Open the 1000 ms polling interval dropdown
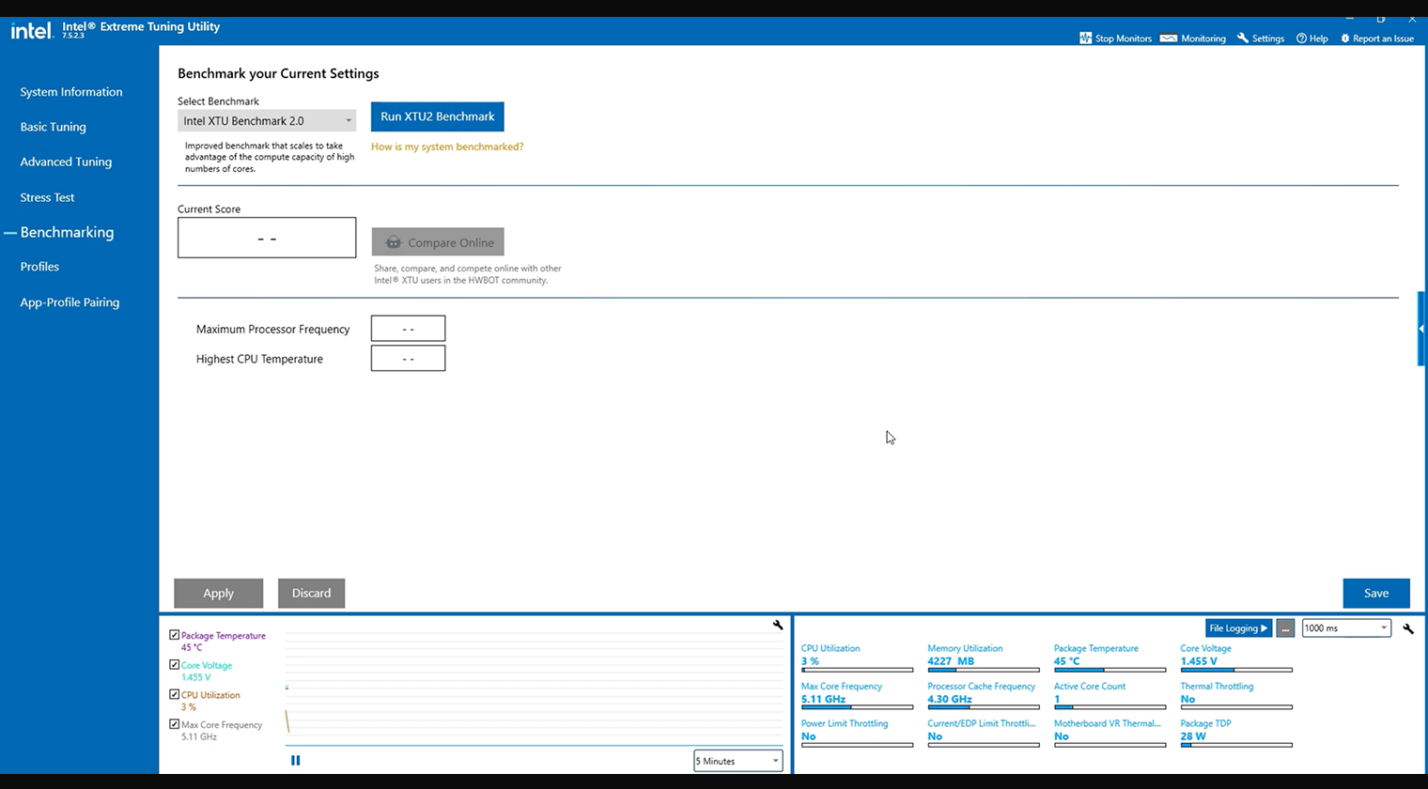1428x789 pixels. tap(1346, 629)
